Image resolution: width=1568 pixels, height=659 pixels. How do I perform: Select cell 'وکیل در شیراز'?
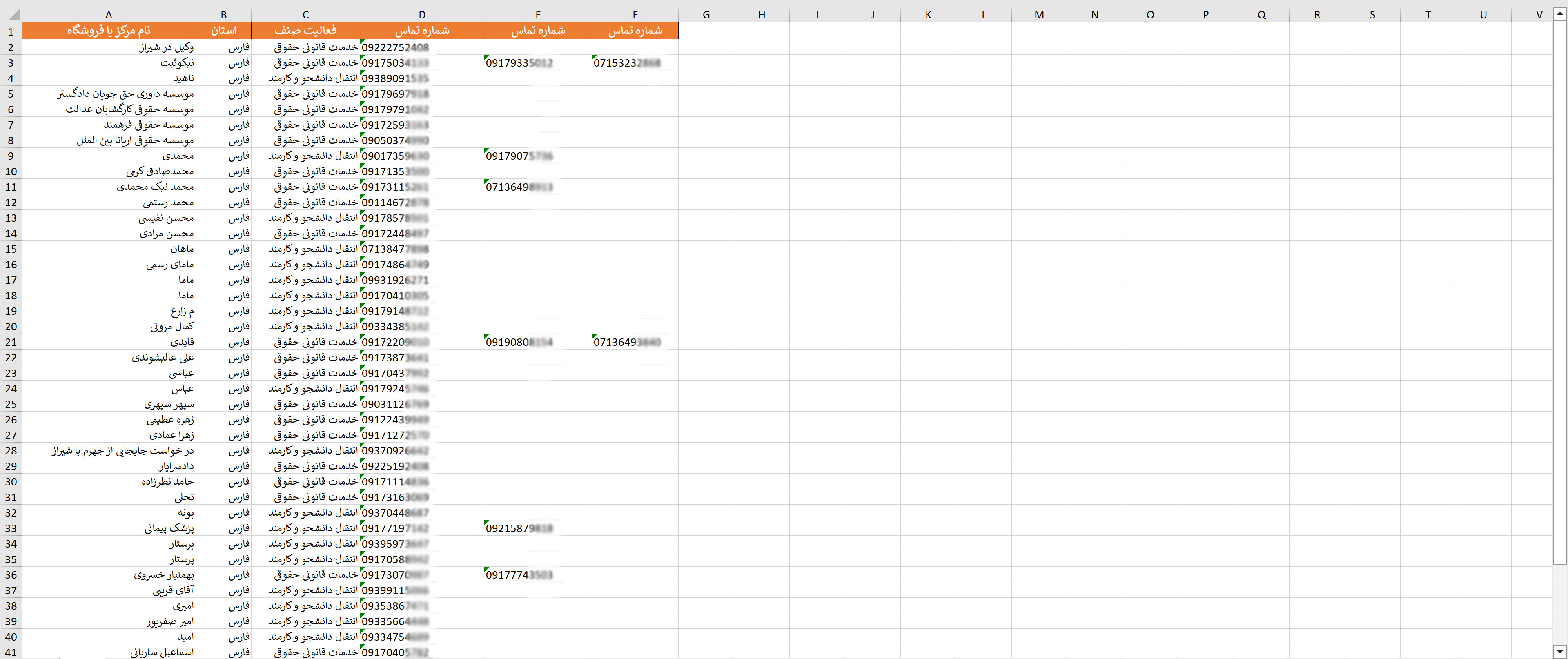pyautogui.click(x=108, y=47)
